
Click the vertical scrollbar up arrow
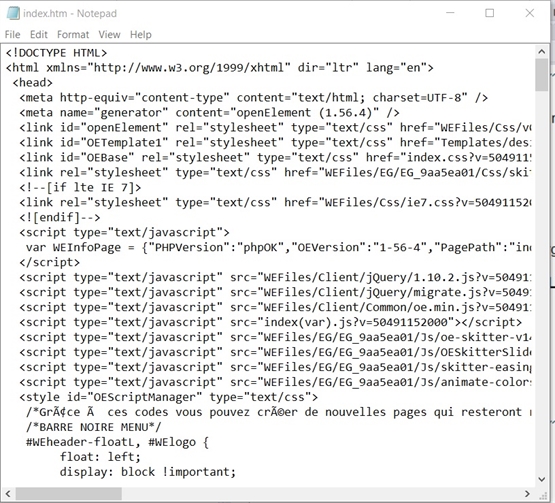pyautogui.click(x=542, y=52)
